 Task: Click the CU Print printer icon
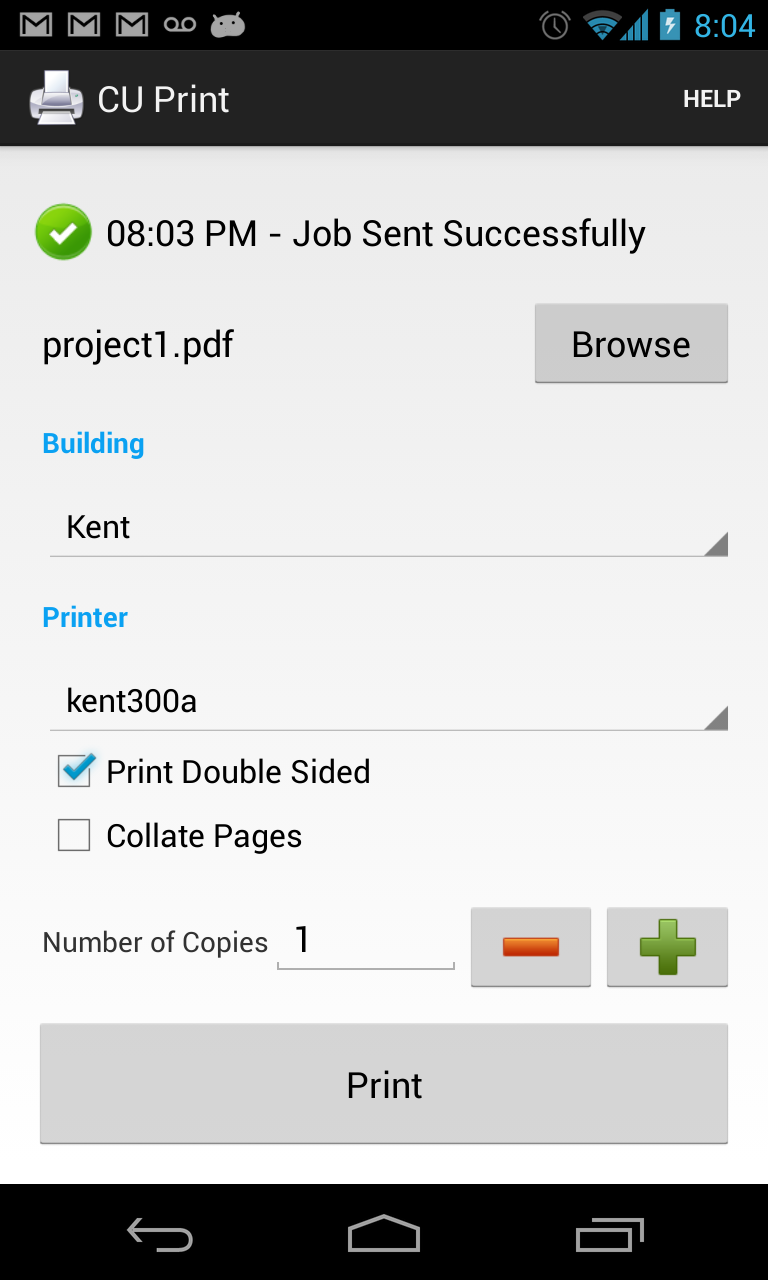(56, 97)
